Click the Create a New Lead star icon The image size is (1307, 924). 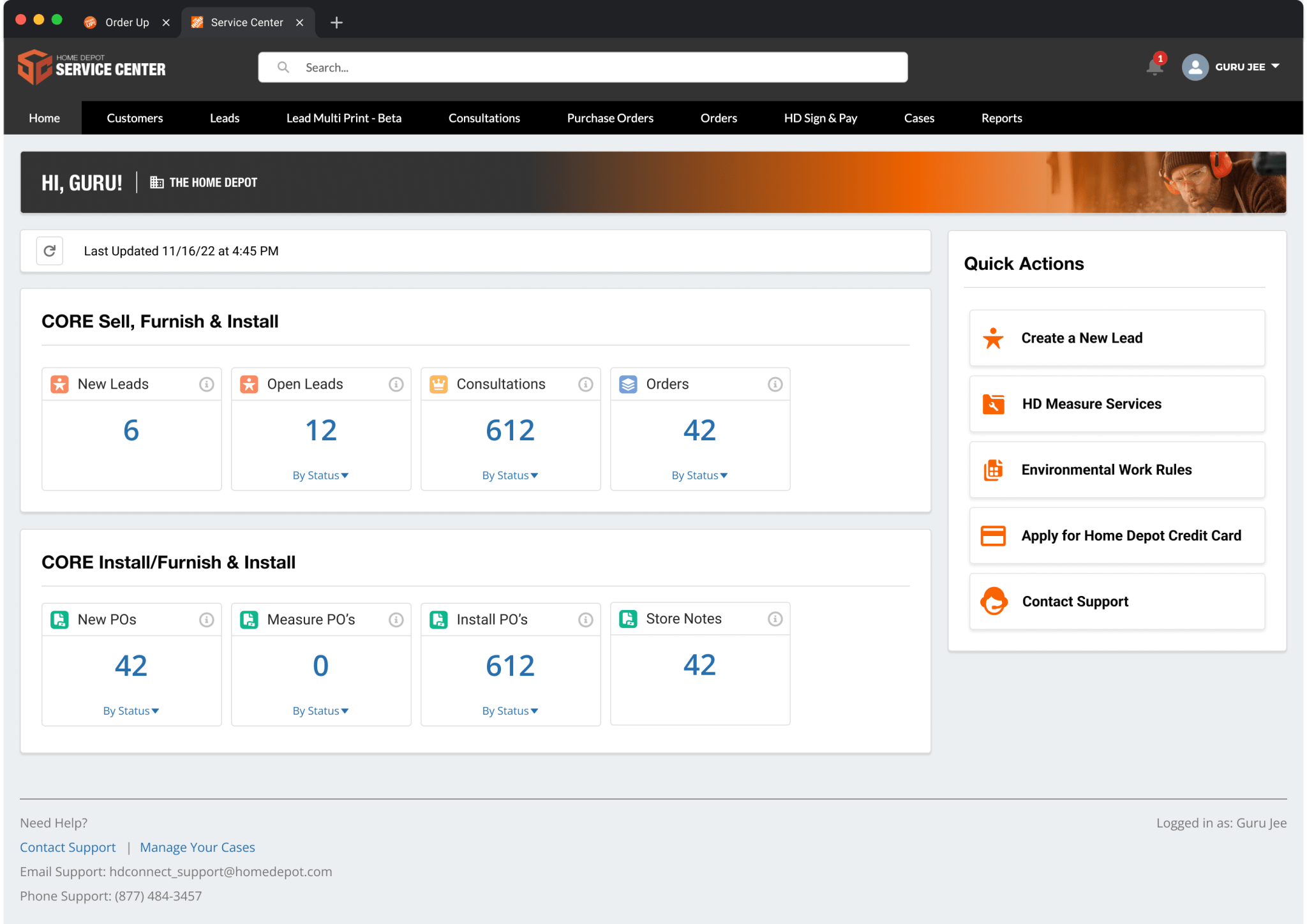(993, 338)
